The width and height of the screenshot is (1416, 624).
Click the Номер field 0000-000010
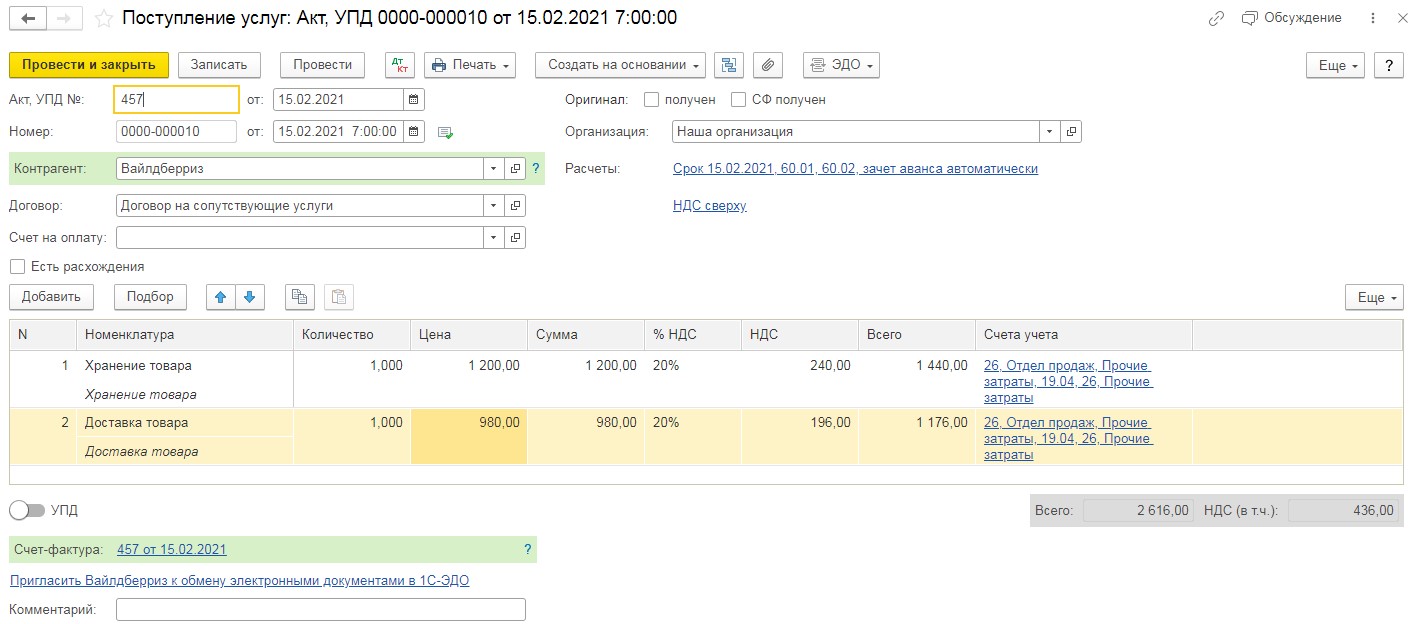[176, 131]
